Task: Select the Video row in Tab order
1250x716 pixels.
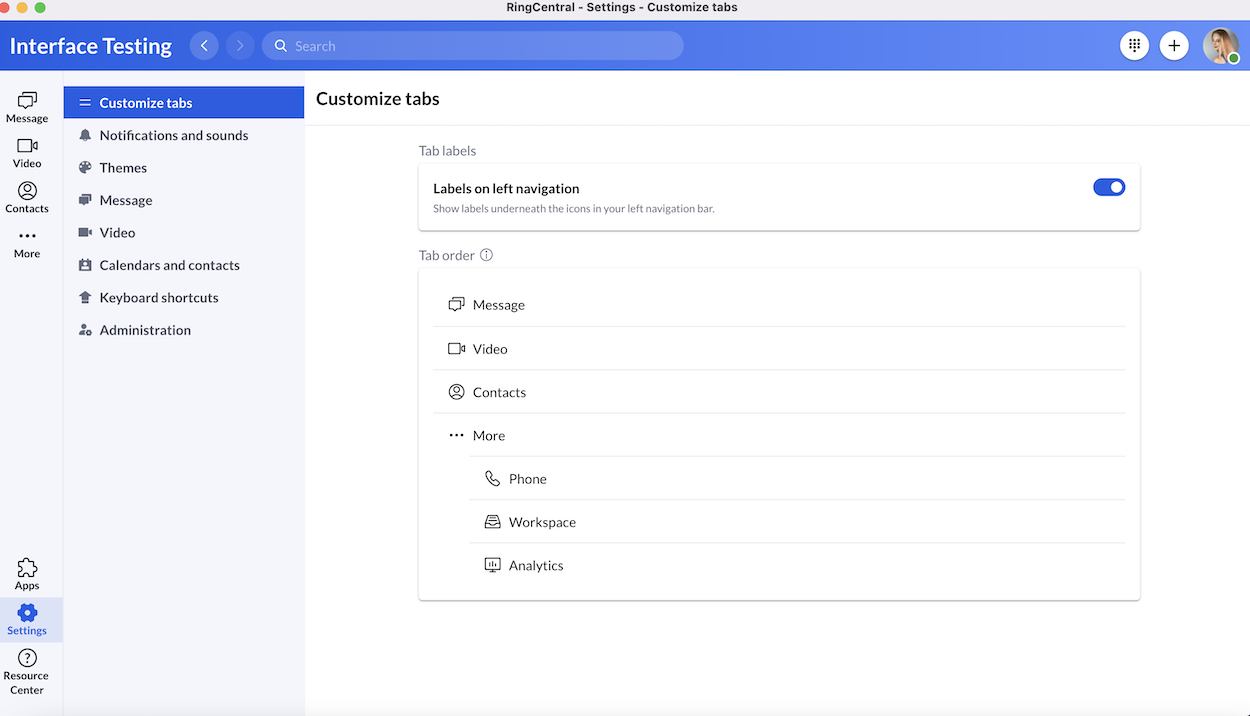Action: click(779, 349)
